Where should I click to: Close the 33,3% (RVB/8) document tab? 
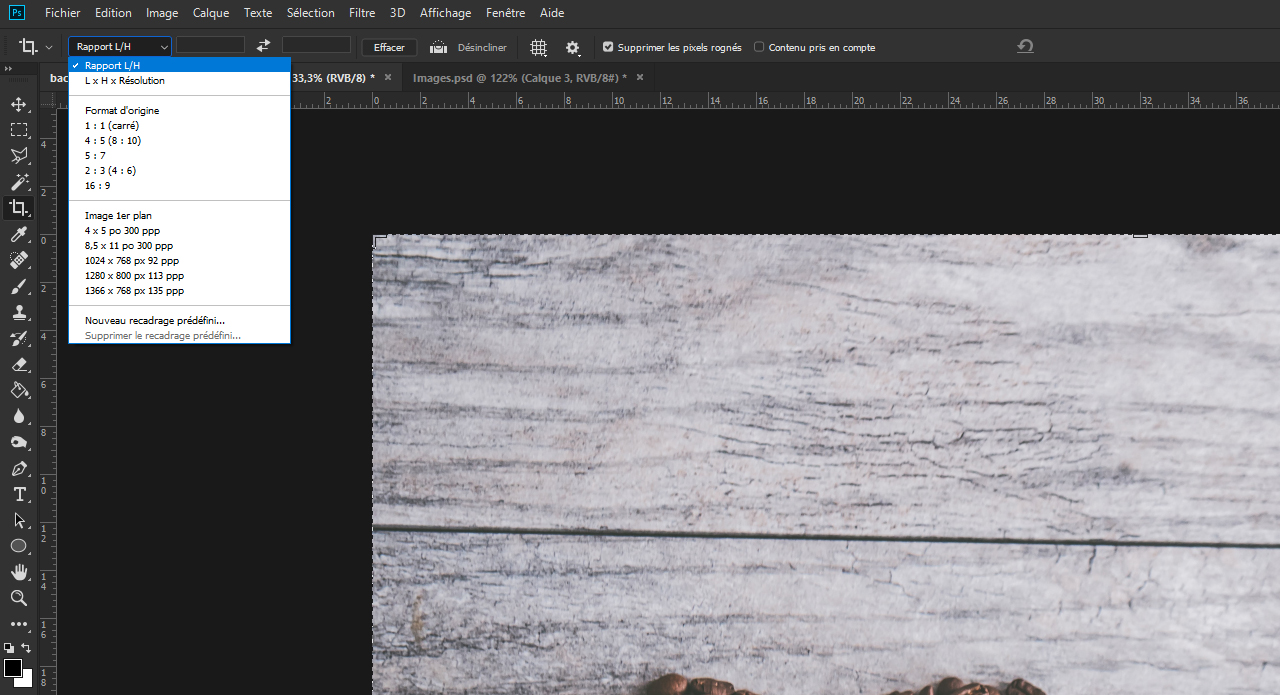coord(388,77)
